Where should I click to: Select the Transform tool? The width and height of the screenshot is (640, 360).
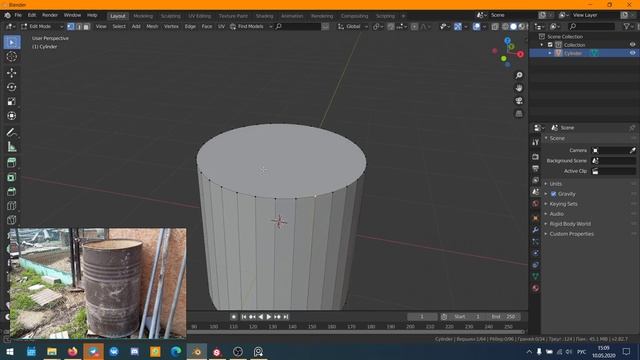[11, 116]
